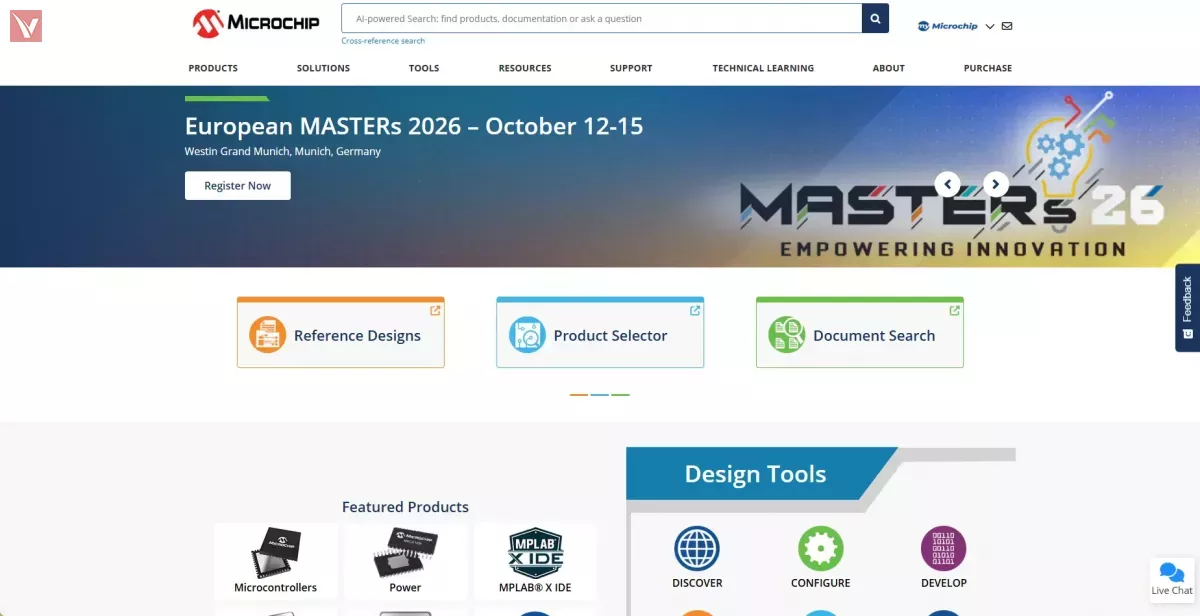Screen dimensions: 1200x616
Task: Click external link icon on Reference Designs card
Action: (x=435, y=310)
